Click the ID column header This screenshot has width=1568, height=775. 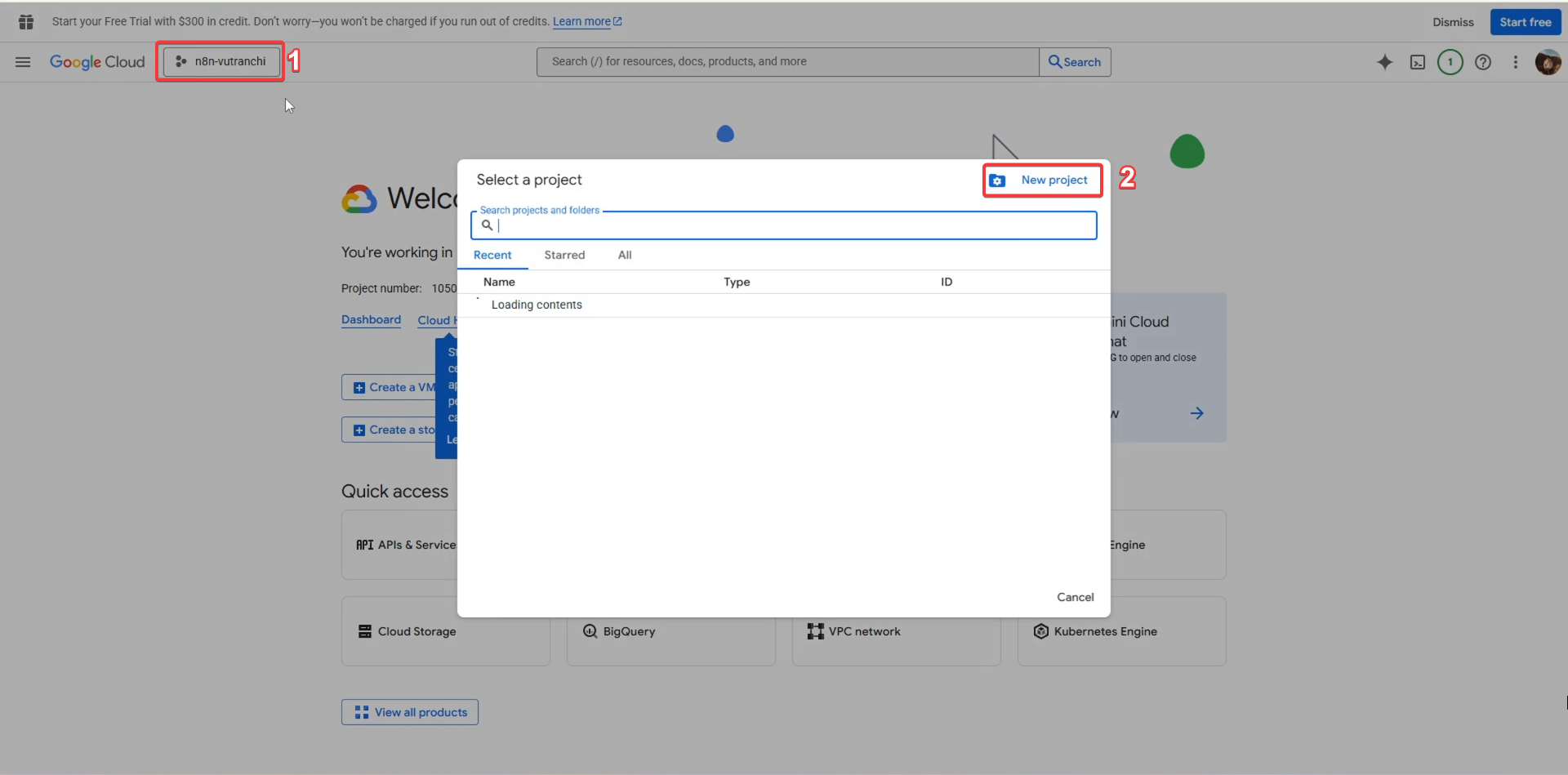(x=947, y=282)
